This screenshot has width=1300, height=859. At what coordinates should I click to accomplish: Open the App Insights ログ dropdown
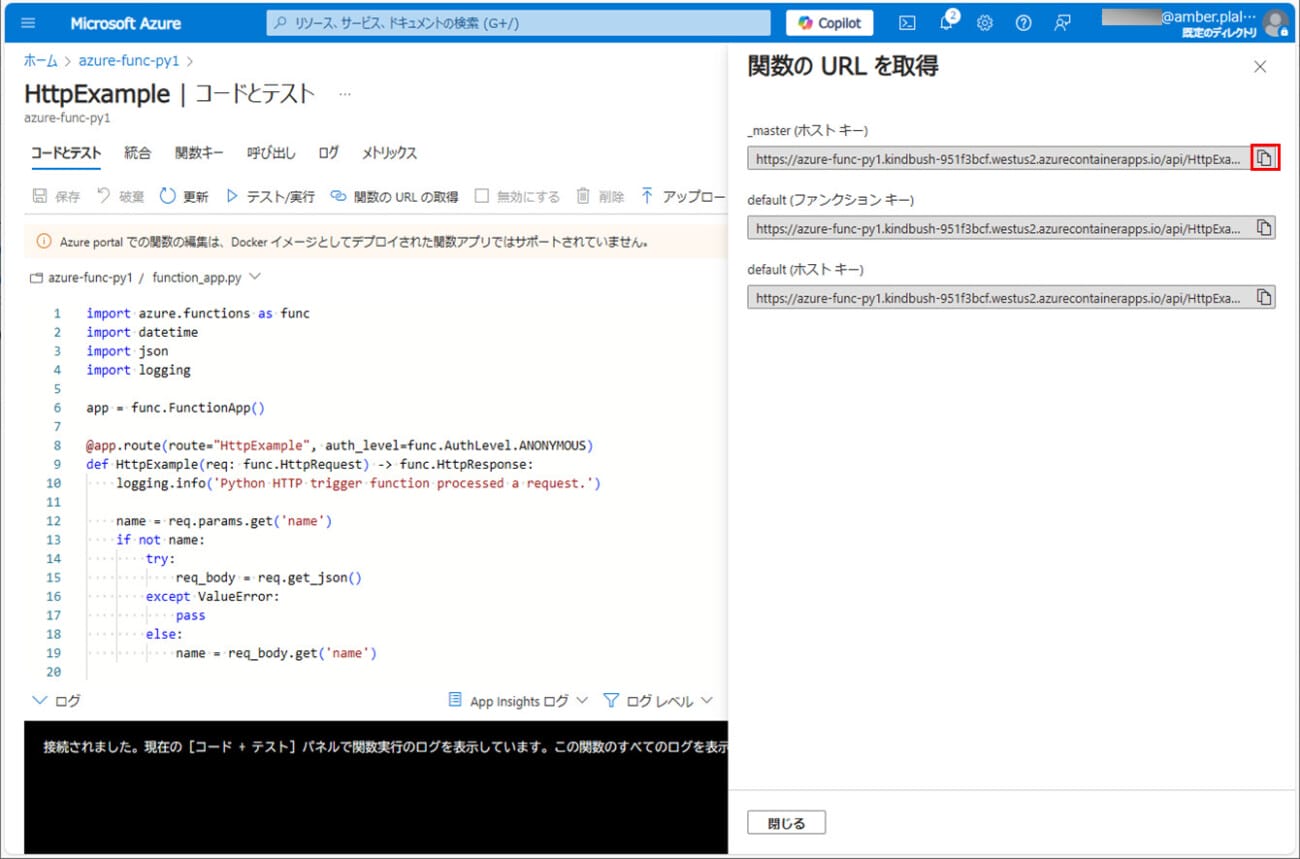[x=518, y=701]
